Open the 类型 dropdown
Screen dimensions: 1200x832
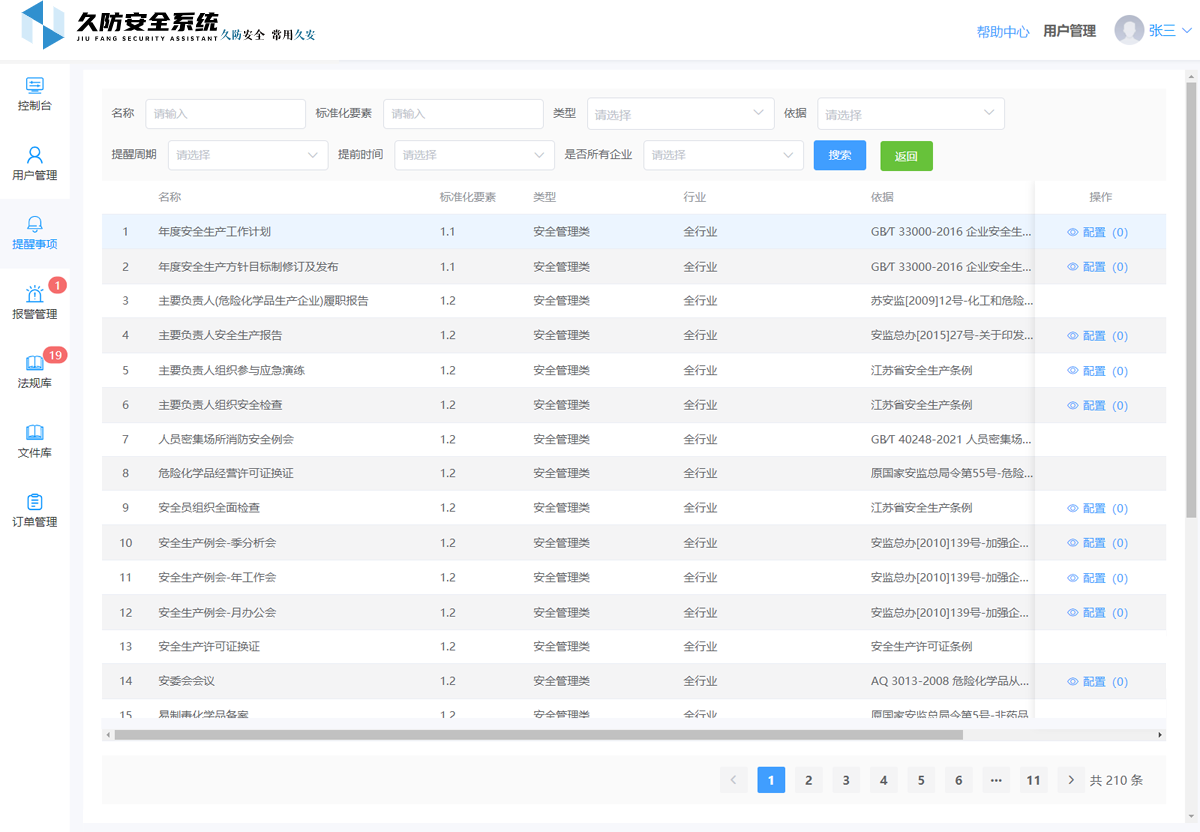coord(680,114)
